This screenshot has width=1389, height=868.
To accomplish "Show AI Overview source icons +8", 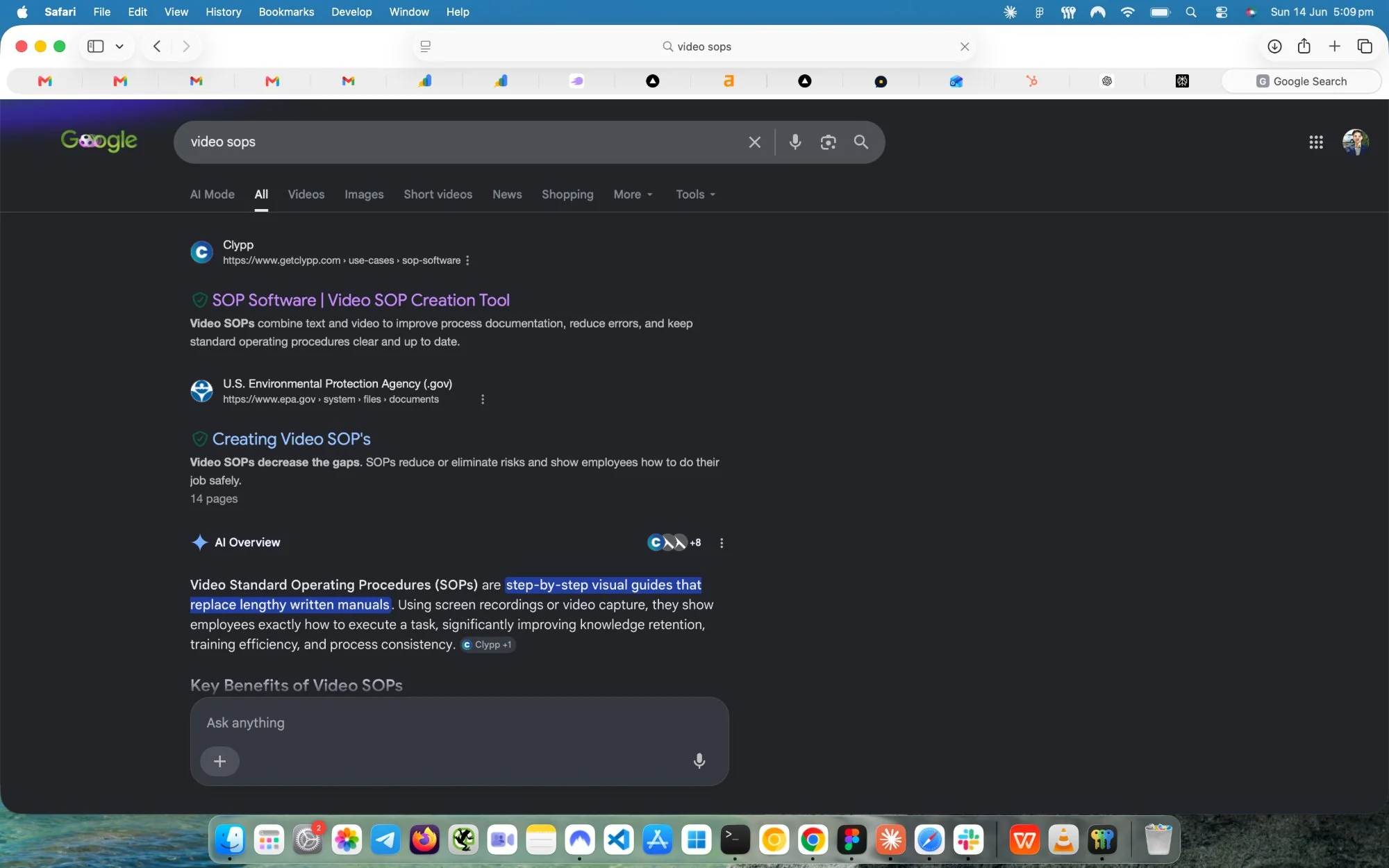I will pos(674,542).
